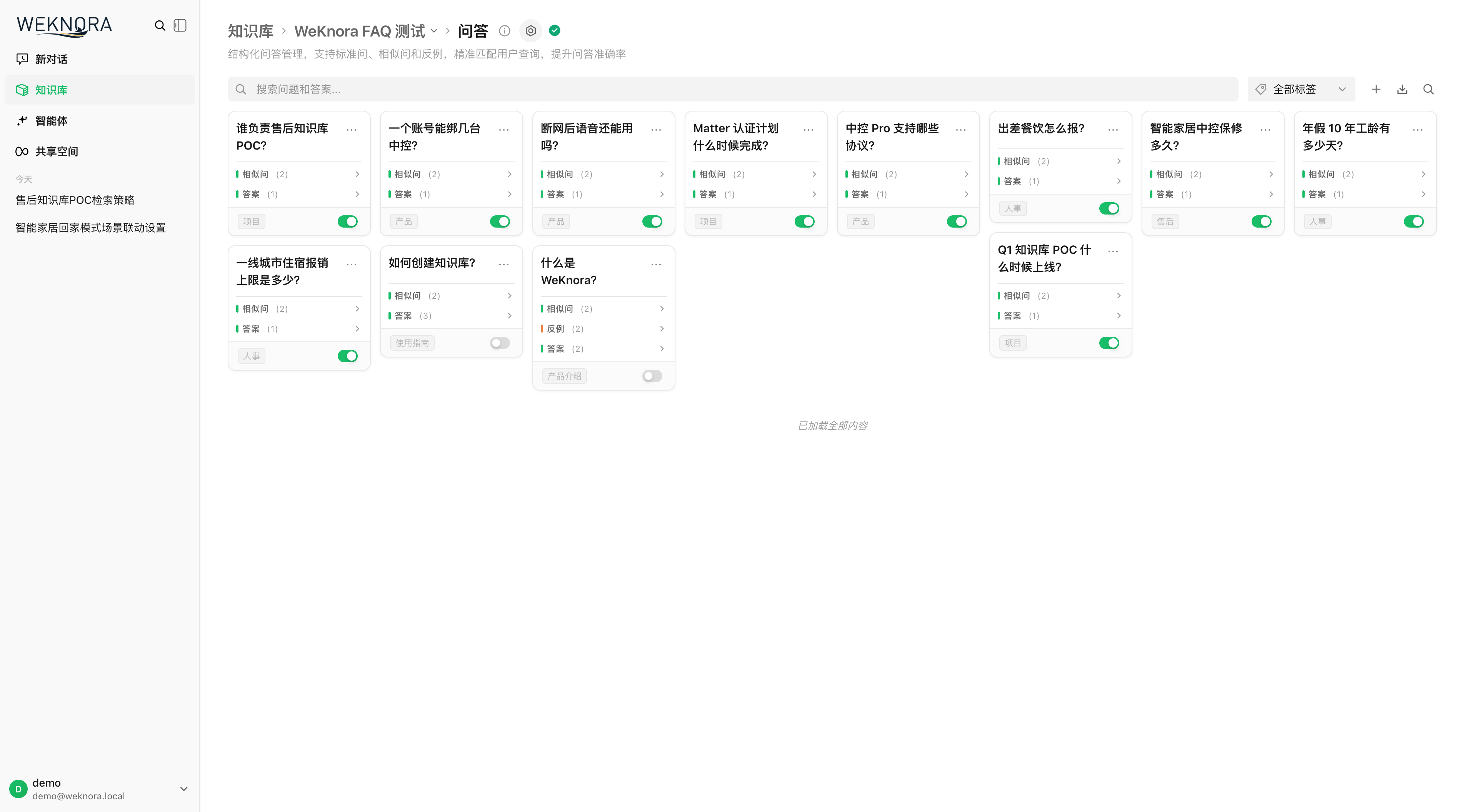
Task: Disable the 断网后语音还能用吗 entry toggle
Action: (x=652, y=222)
